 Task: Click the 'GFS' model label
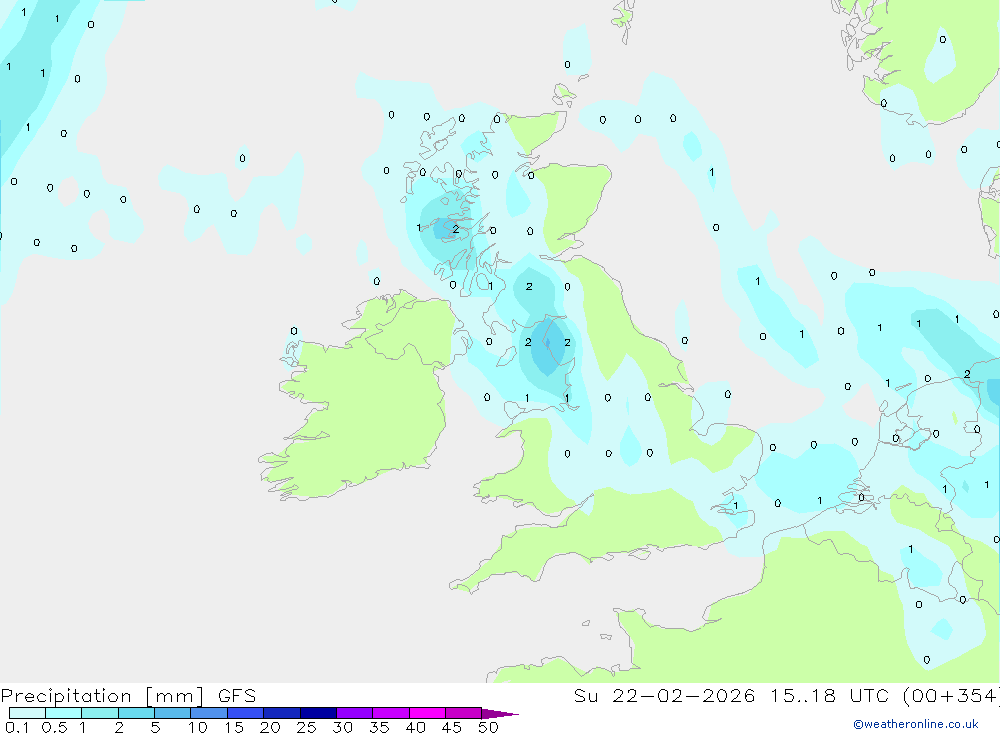coord(237,696)
